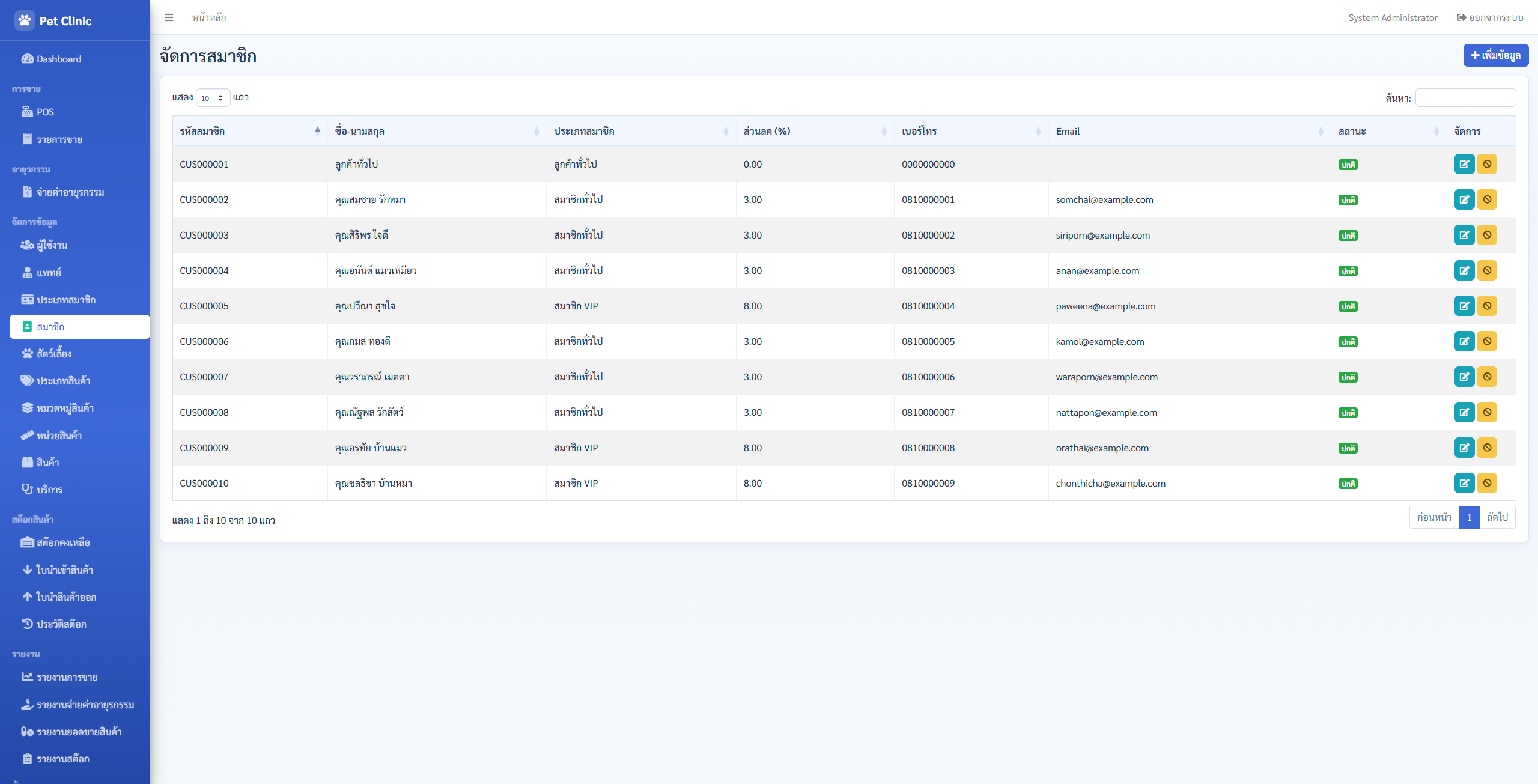Sort by ส่วนลด (%) column
The image size is (1538, 784).
815,131
